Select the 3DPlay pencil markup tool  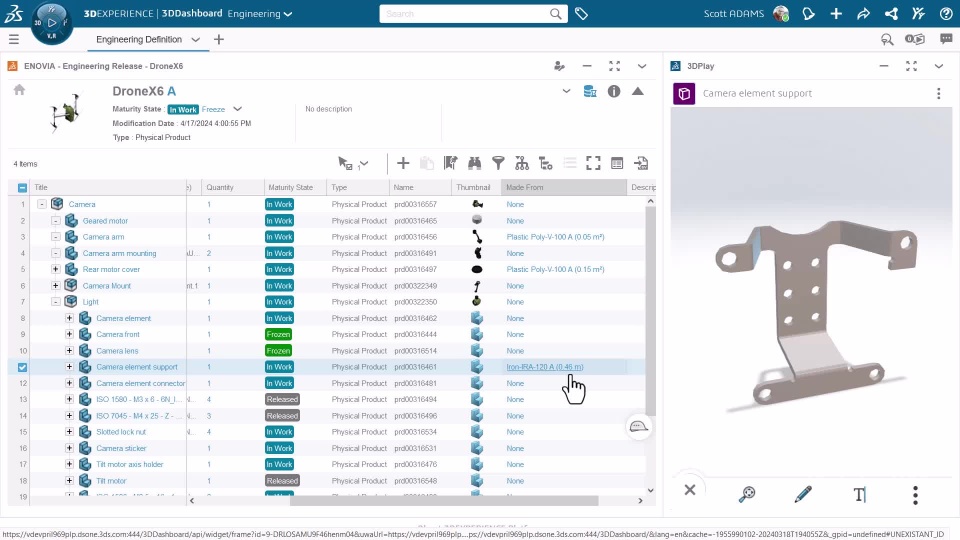tap(803, 493)
